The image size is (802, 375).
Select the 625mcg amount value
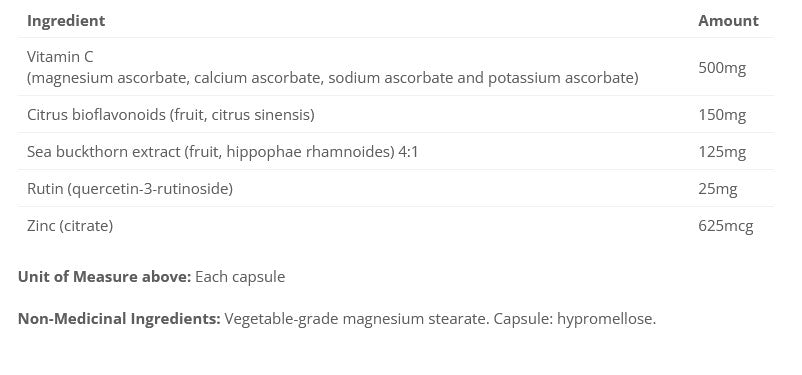[726, 226]
